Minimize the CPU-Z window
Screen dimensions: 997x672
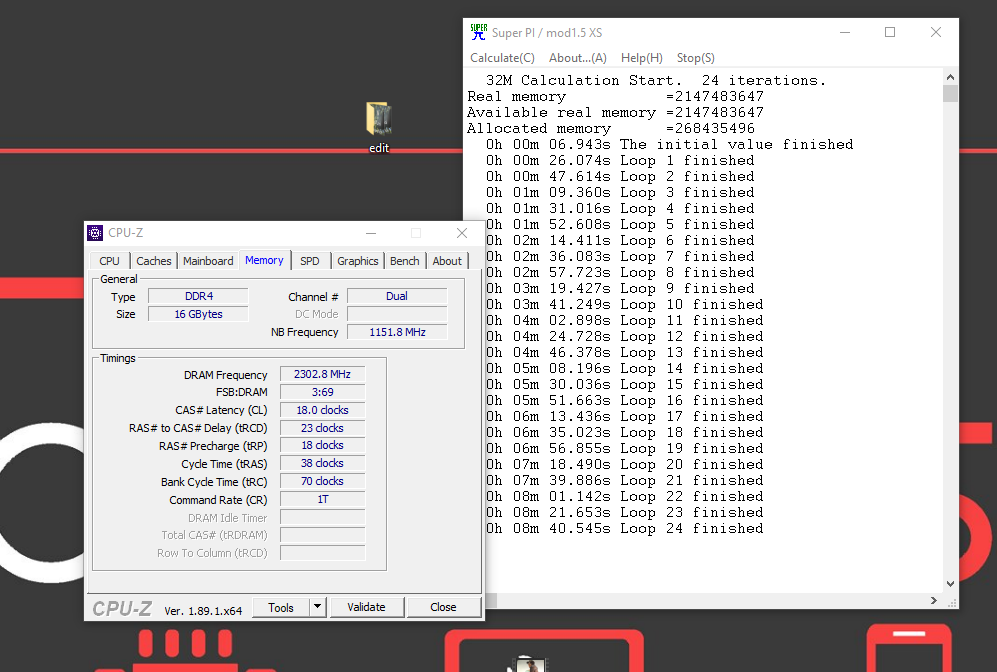(371, 233)
